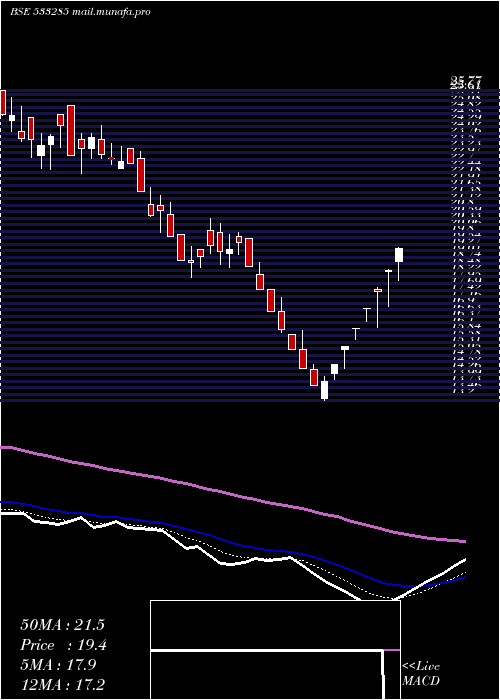
Task: Open the <<Live MACD label
Action: (x=421, y=674)
